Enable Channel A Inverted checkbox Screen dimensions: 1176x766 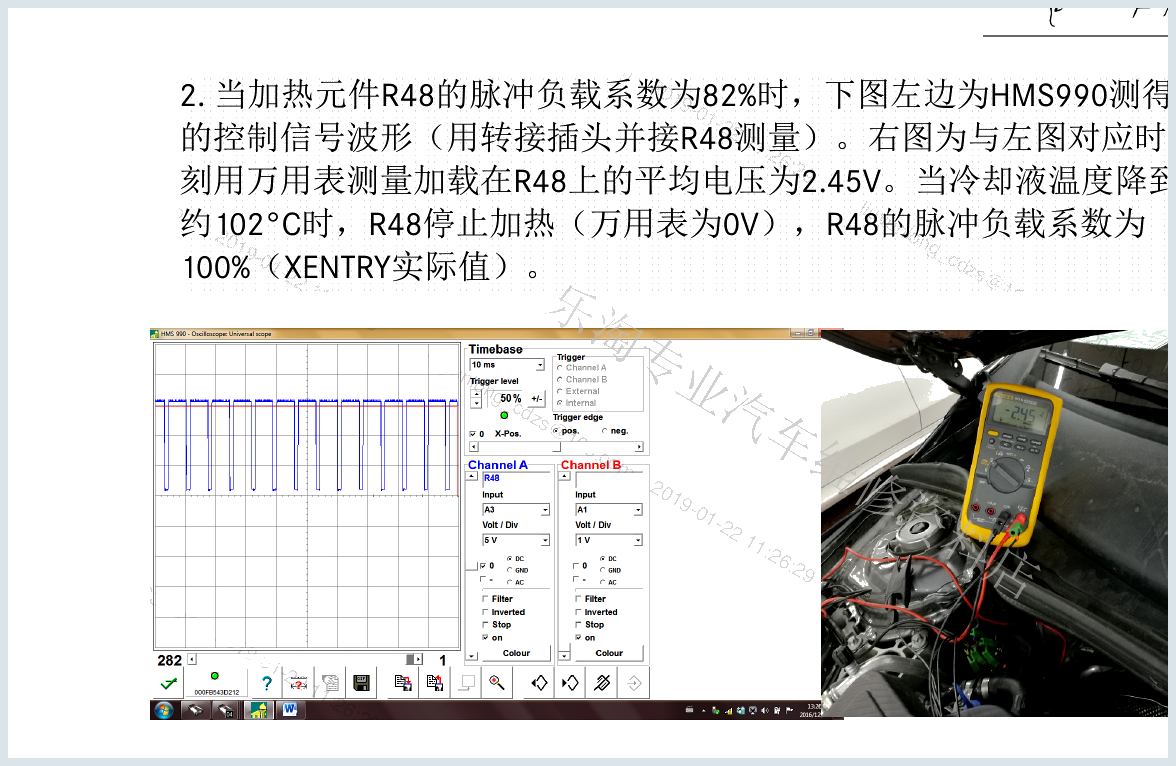tap(485, 612)
